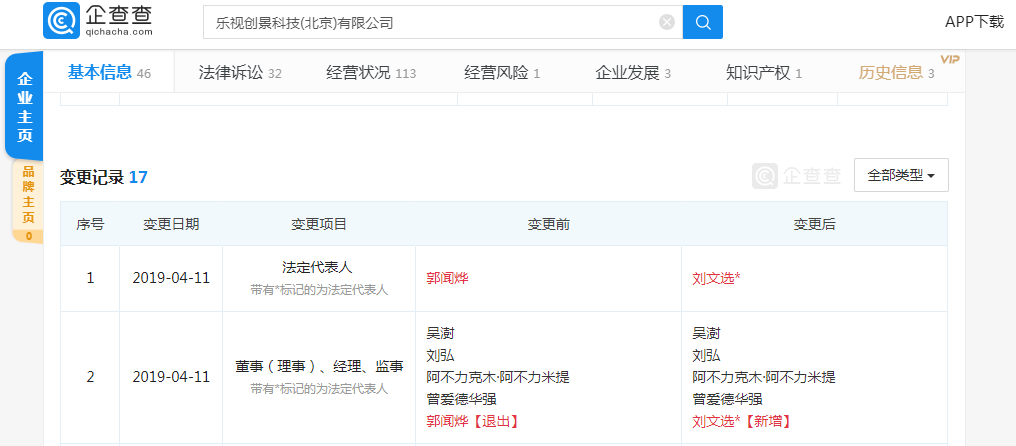Open the VIP 历史信息 tab

click(x=897, y=73)
